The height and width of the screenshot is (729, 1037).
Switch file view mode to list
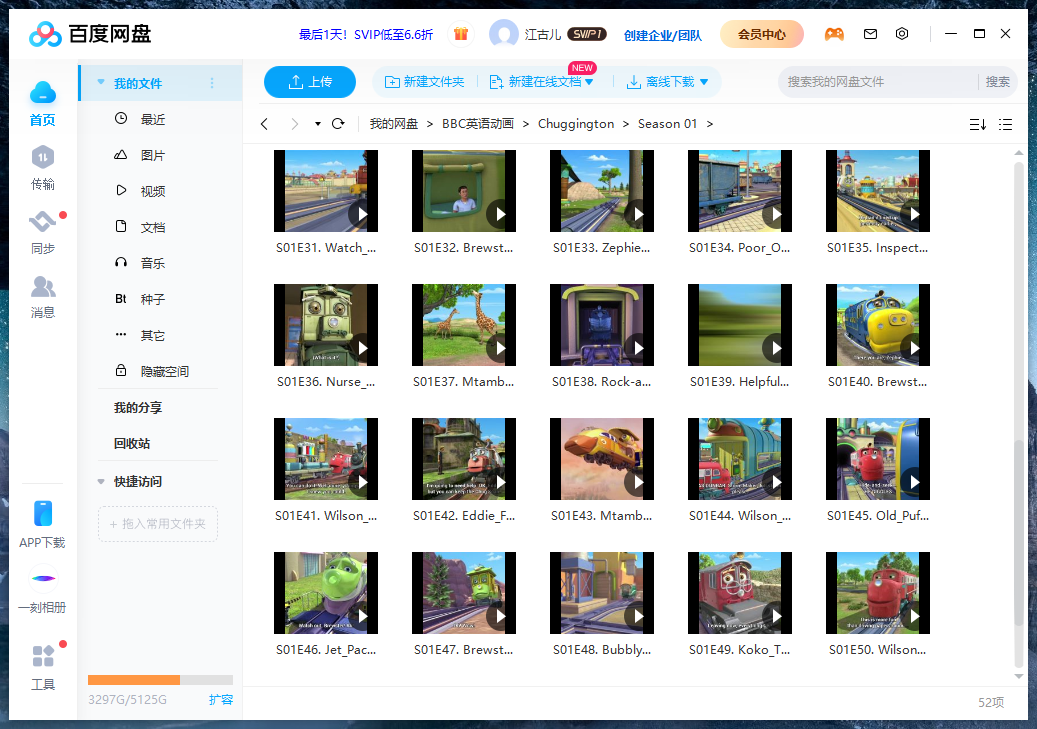pos(1006,124)
